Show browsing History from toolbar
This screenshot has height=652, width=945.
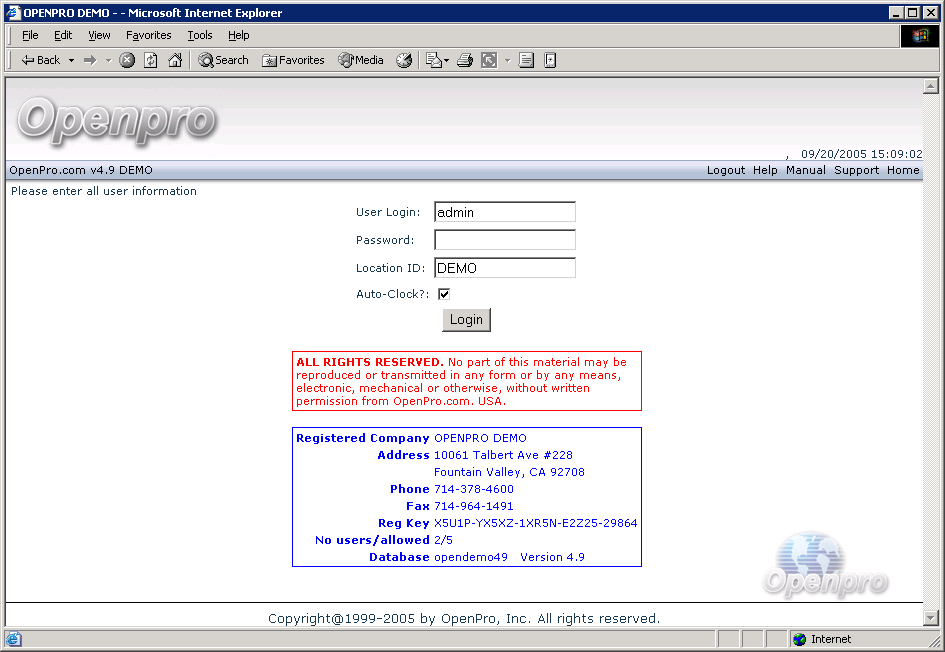click(x=404, y=60)
